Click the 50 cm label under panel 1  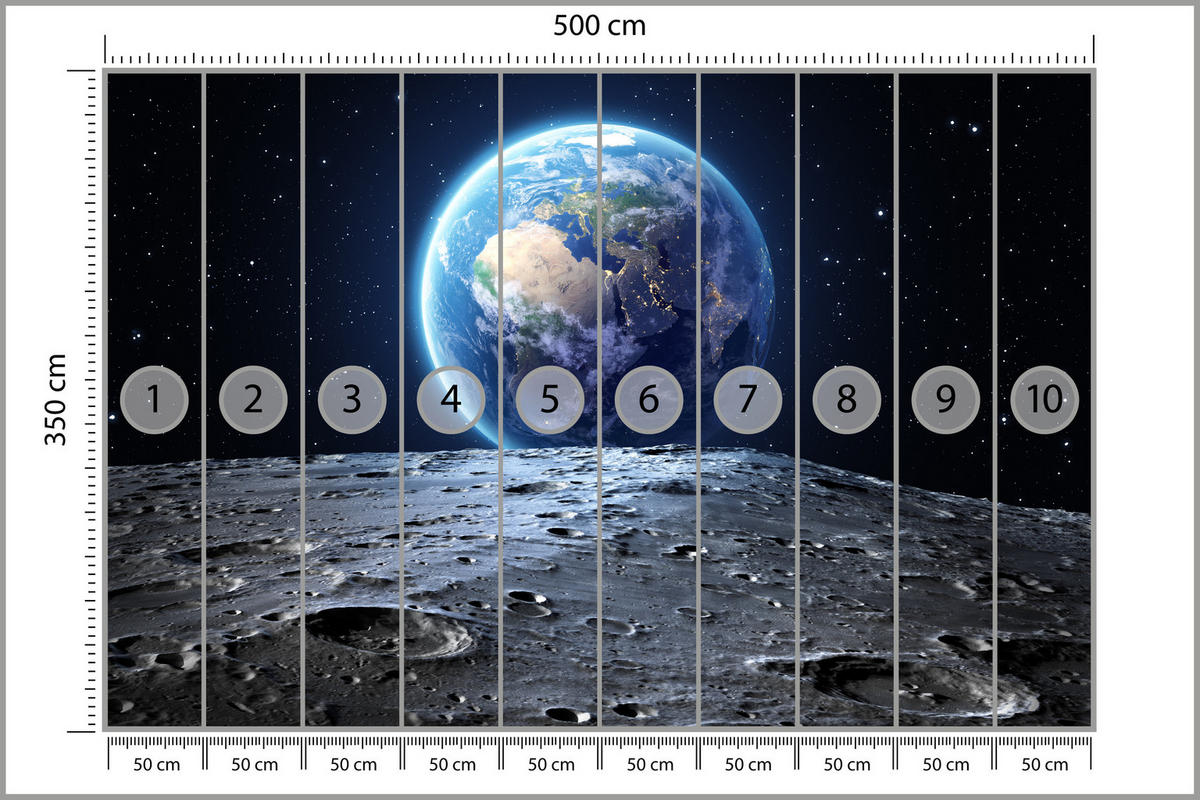pos(156,765)
